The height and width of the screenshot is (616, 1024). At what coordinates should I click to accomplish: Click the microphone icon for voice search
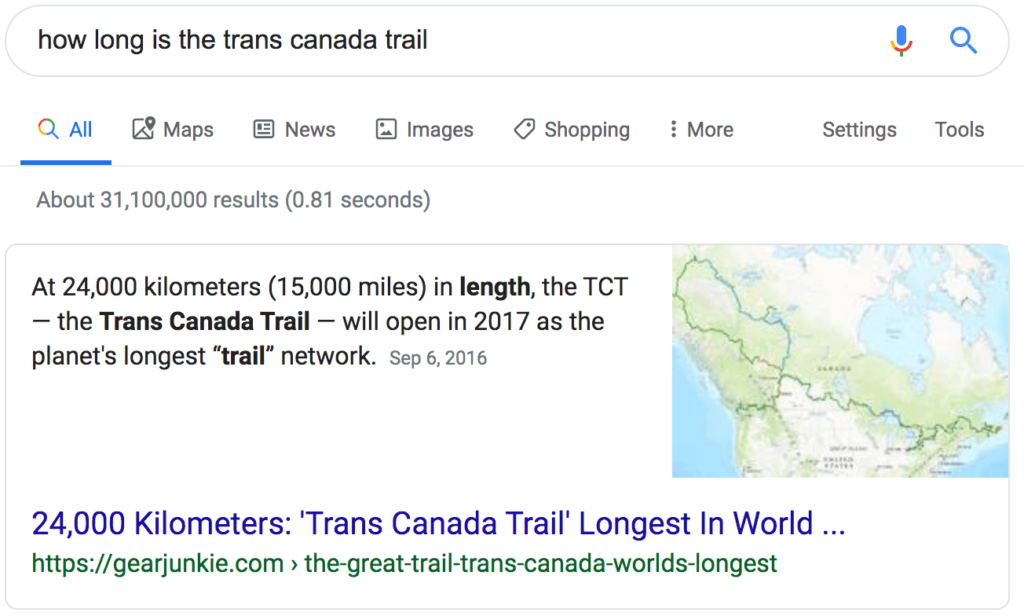[x=899, y=40]
